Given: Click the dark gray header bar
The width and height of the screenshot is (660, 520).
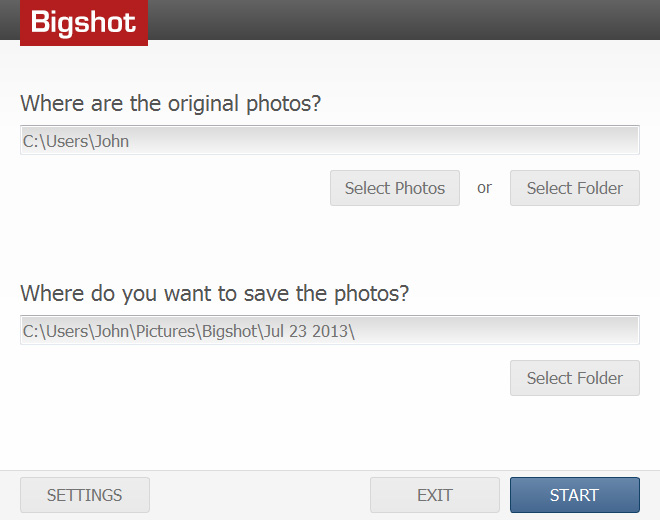Looking at the screenshot, I should [x=330, y=20].
